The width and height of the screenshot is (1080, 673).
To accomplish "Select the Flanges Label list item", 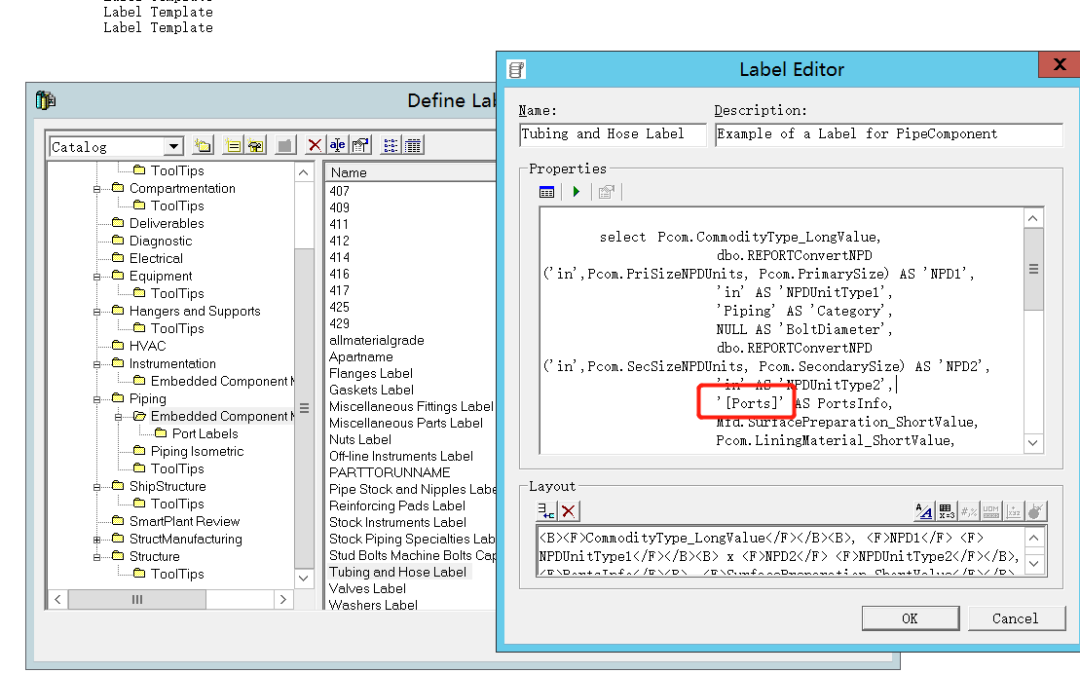I will point(371,373).
